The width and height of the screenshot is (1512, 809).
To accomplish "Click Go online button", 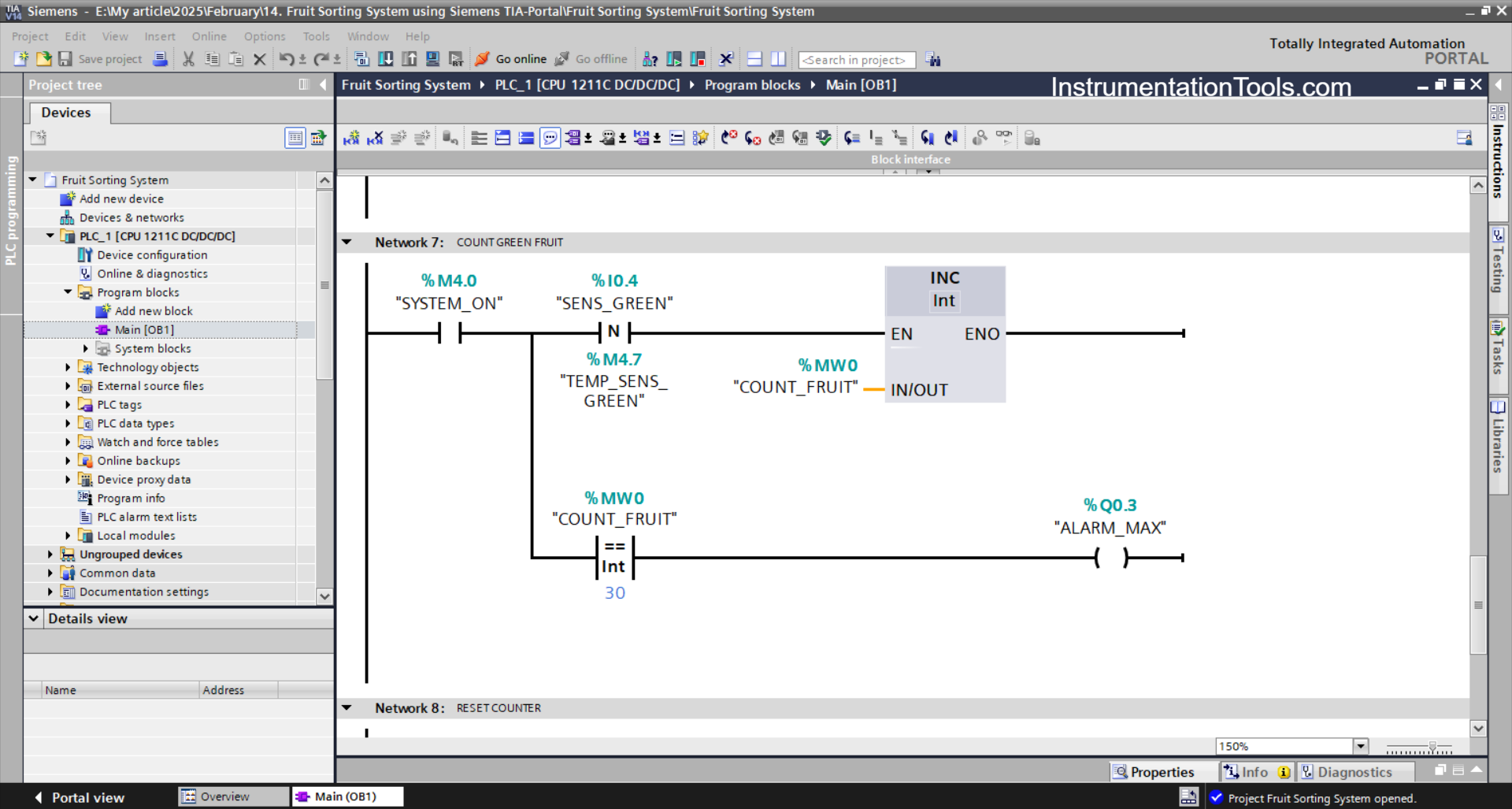I will pyautogui.click(x=510, y=59).
